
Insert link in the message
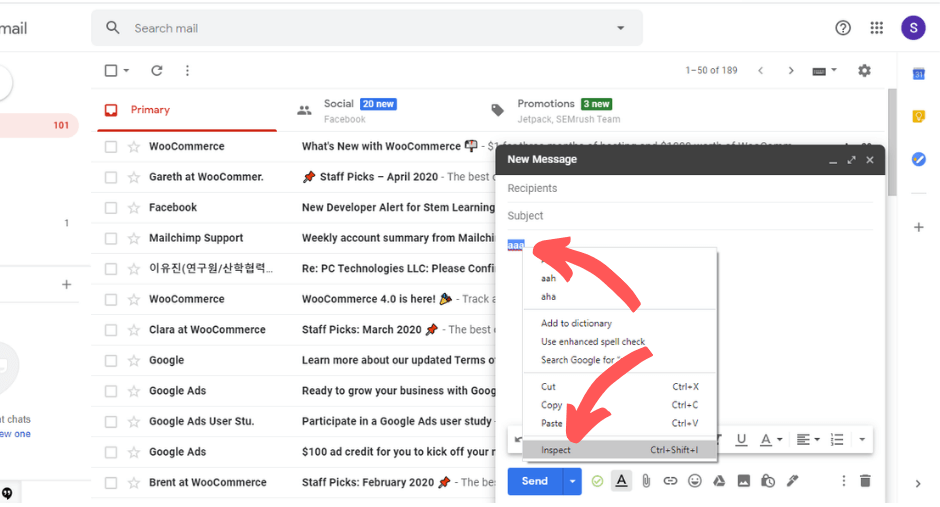tap(670, 481)
